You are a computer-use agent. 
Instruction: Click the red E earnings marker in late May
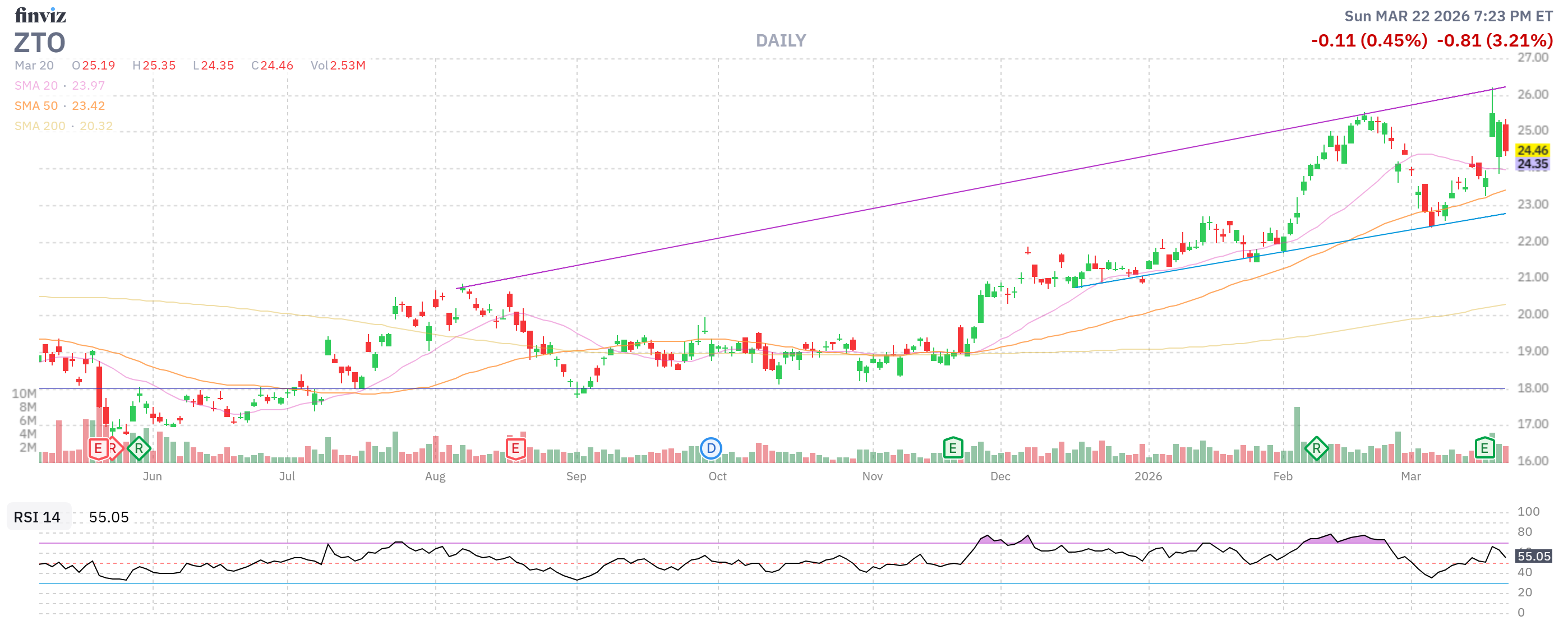pos(98,450)
